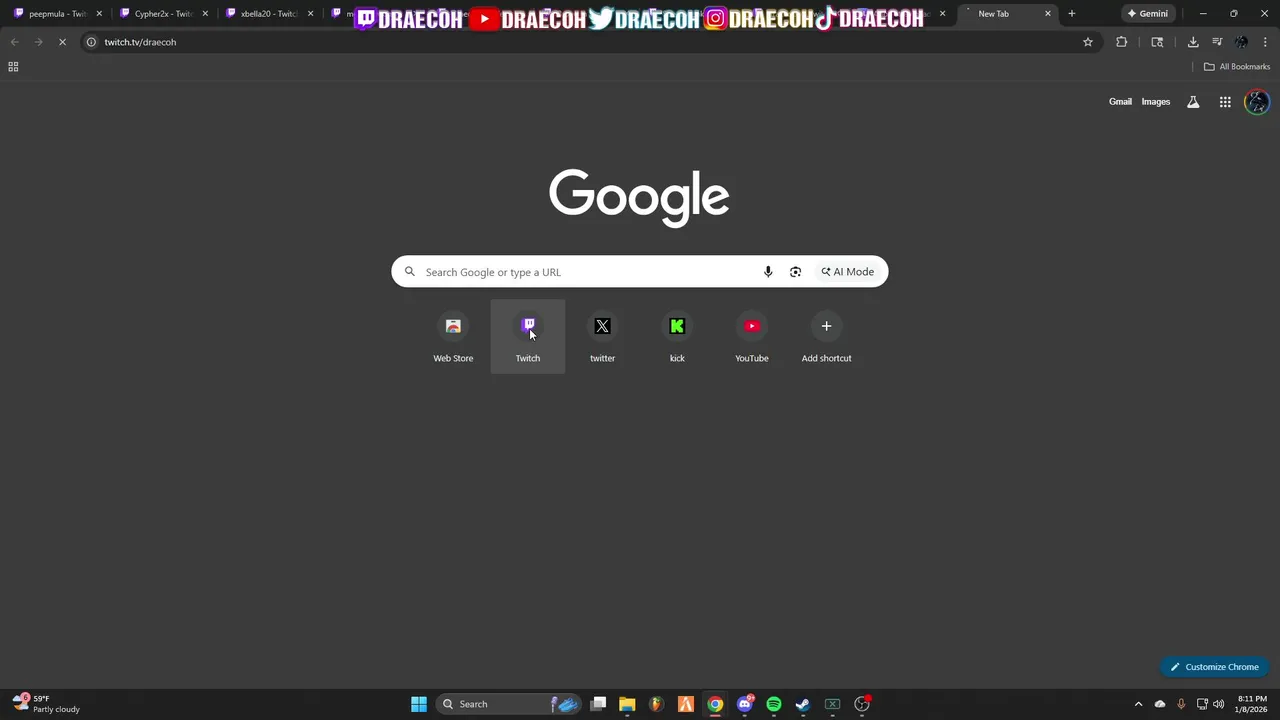Open the Images link
1280x720 pixels.
[1156, 102]
